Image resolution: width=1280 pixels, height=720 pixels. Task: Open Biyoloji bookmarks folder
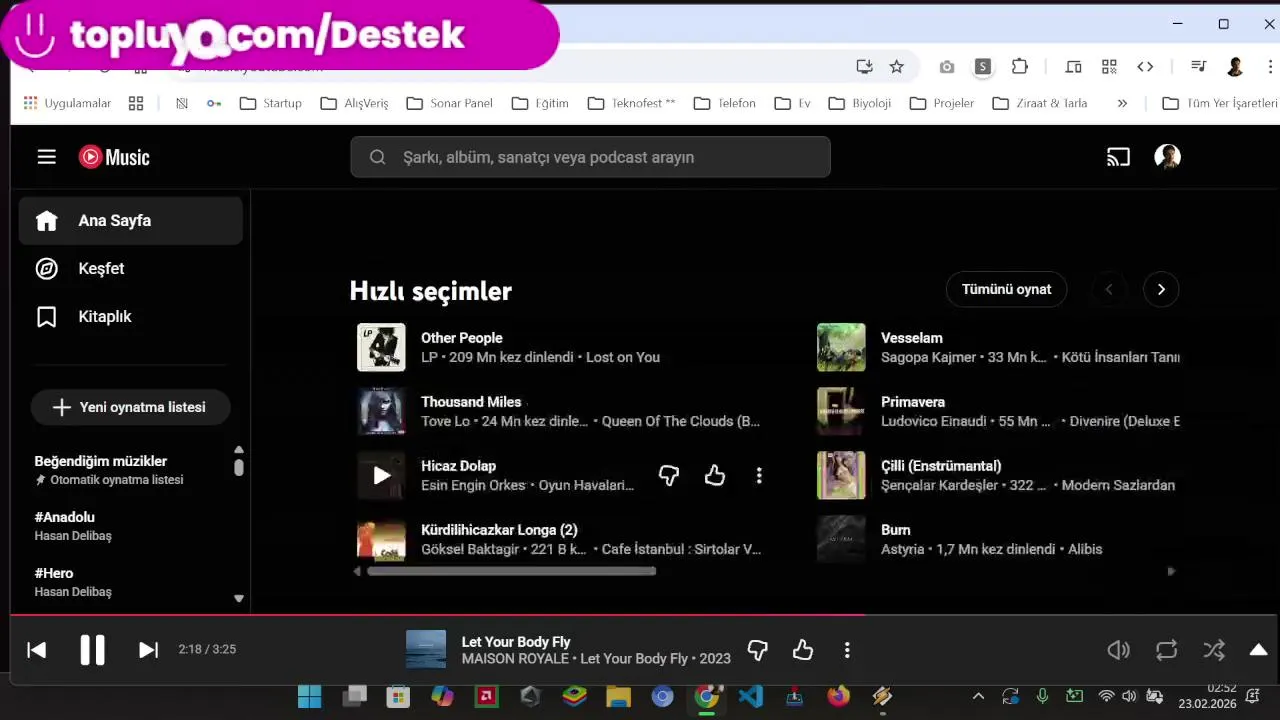pyautogui.click(x=859, y=103)
